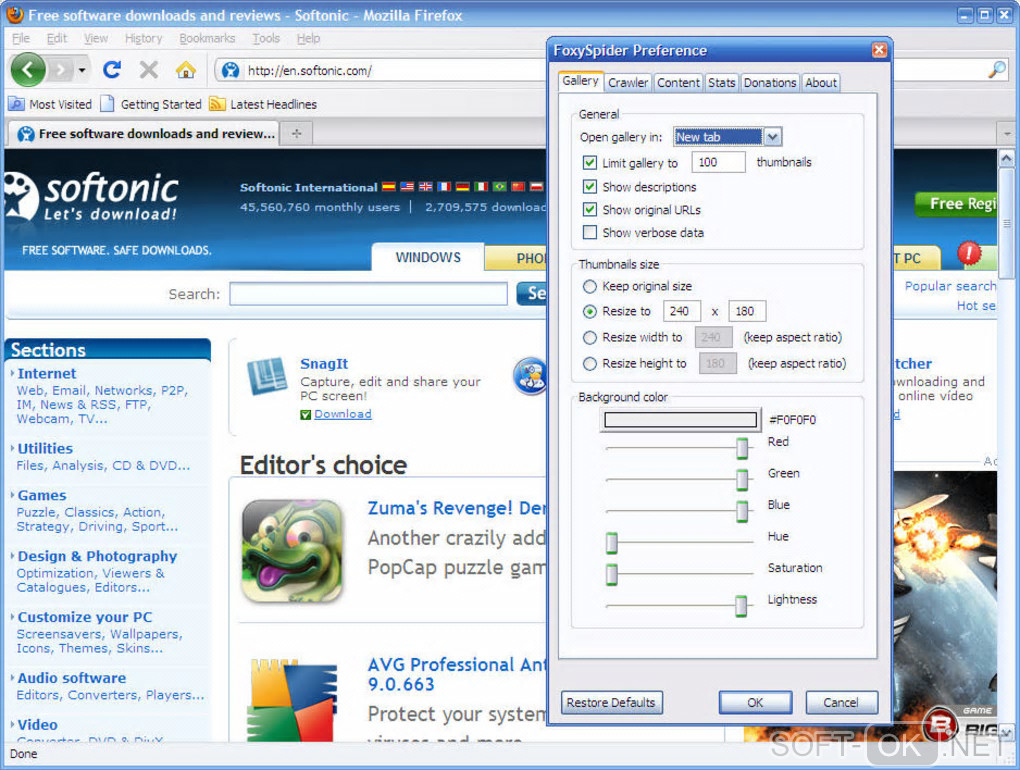Select the Resize width to radio button
Image resolution: width=1020 pixels, height=770 pixels.
pyautogui.click(x=589, y=338)
